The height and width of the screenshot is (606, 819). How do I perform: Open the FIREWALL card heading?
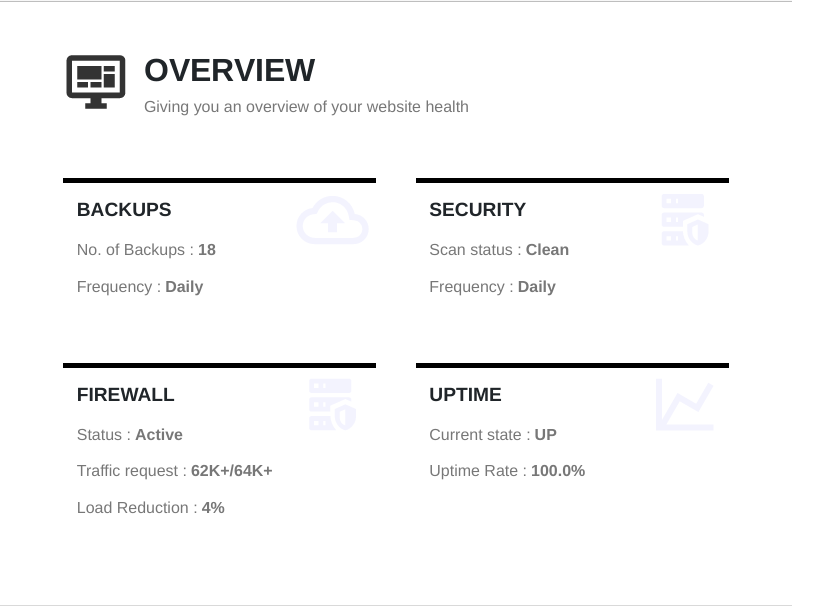[125, 395]
